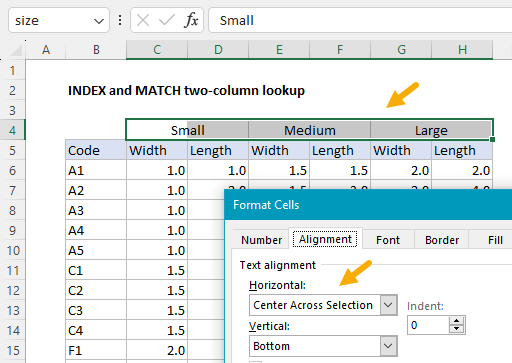Select column E header
The width and height of the screenshot is (512, 363).
click(279, 50)
